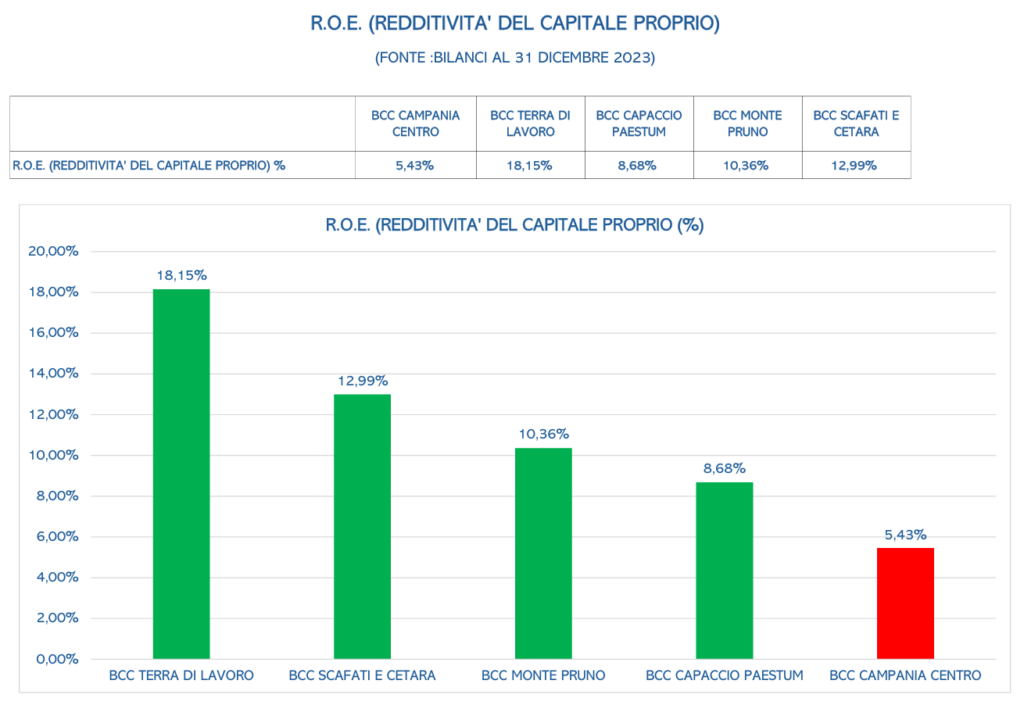Click the 8,00% y-axis label
This screenshot has width=1024, height=709.
click(57, 496)
